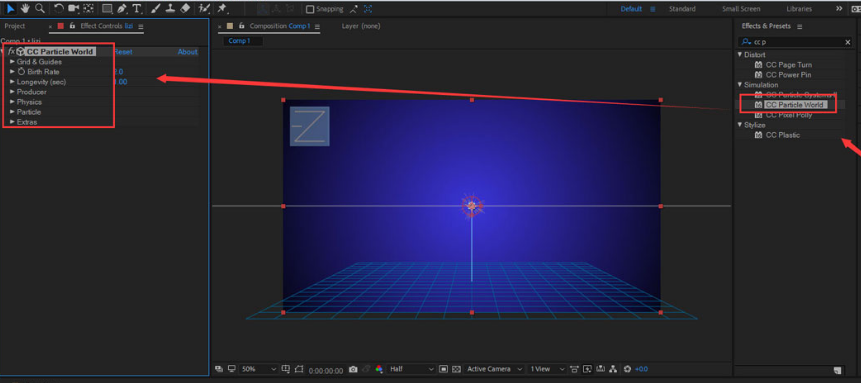The image size is (861, 383).
Task: Expand the Birth Rate property
Action: pyautogui.click(x=12, y=71)
